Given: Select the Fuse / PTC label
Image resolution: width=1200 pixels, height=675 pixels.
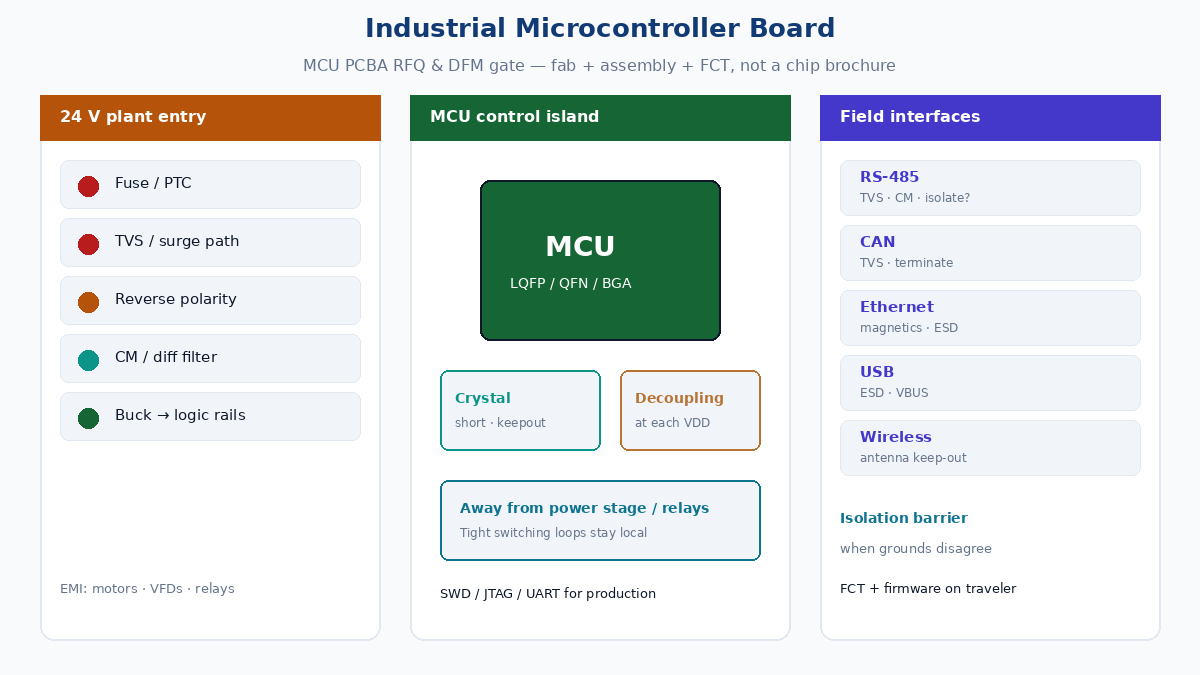Looking at the screenshot, I should [153, 184].
